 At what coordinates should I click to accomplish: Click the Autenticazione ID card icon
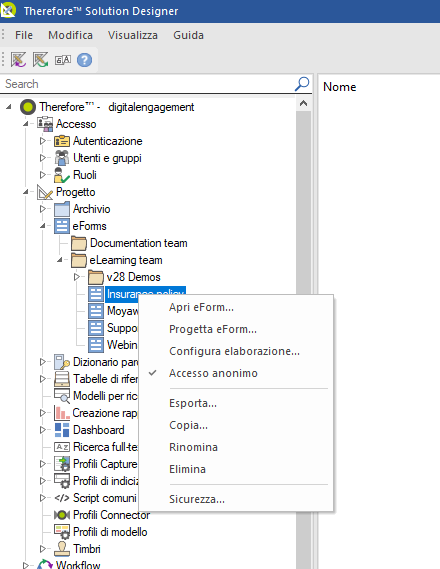point(62,141)
